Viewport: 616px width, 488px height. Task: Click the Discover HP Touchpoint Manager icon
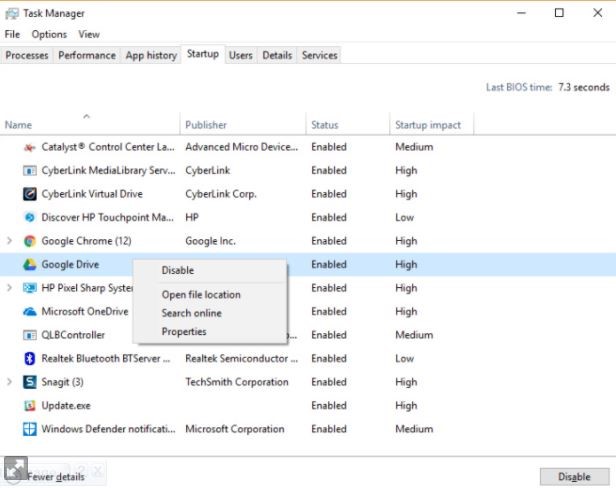tap(29, 217)
